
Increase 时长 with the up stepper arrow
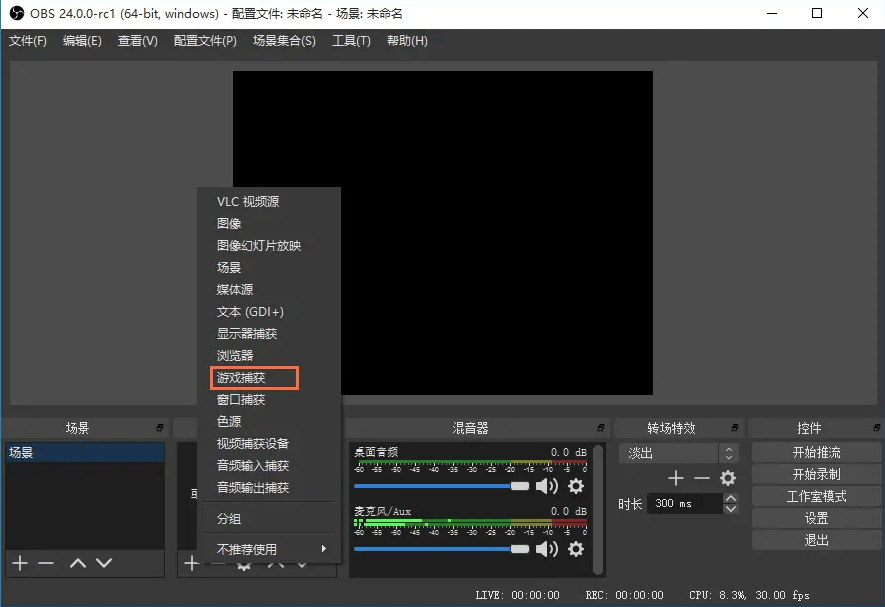731,497
